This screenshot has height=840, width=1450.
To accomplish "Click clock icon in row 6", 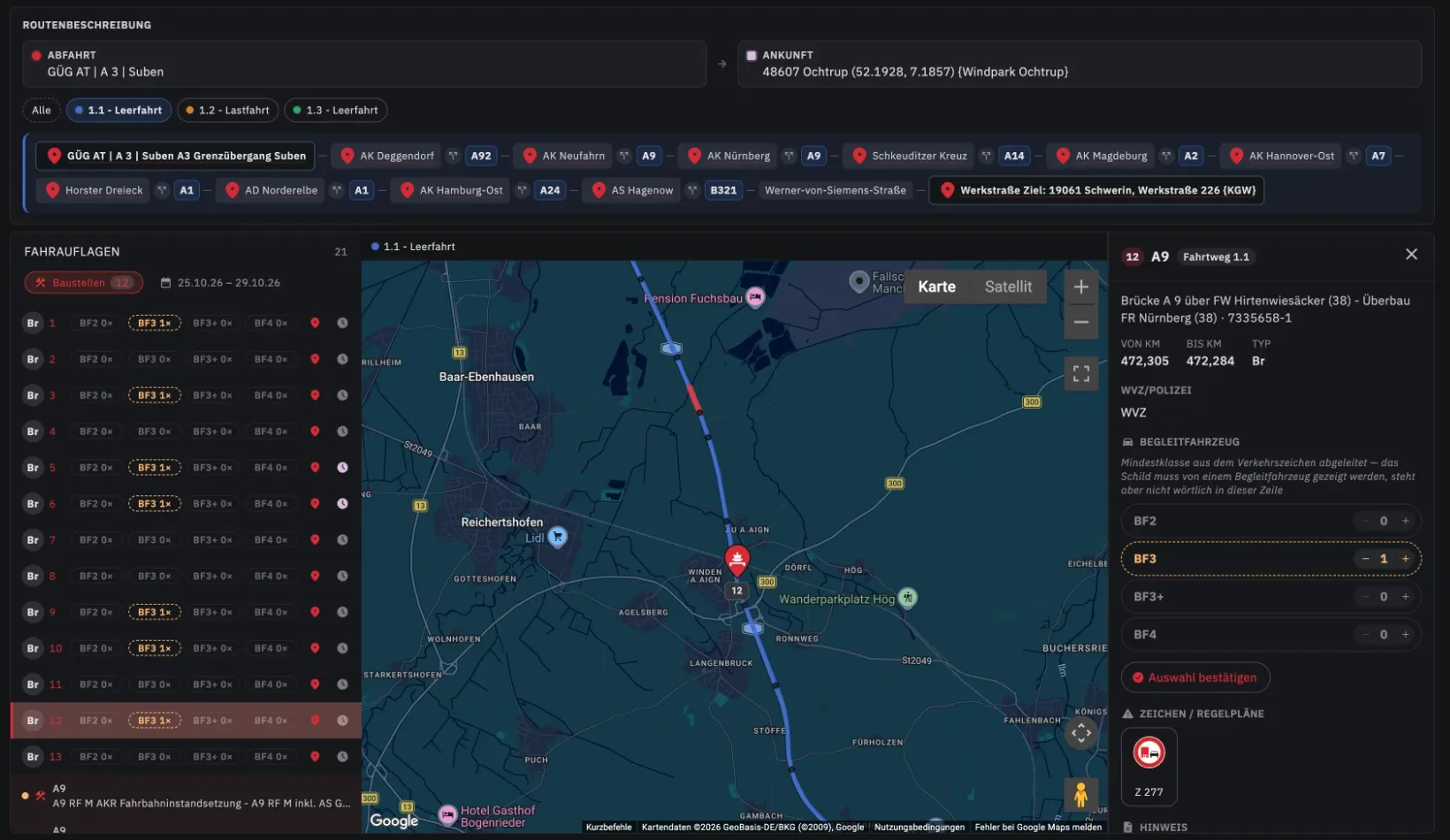I will tap(342, 504).
